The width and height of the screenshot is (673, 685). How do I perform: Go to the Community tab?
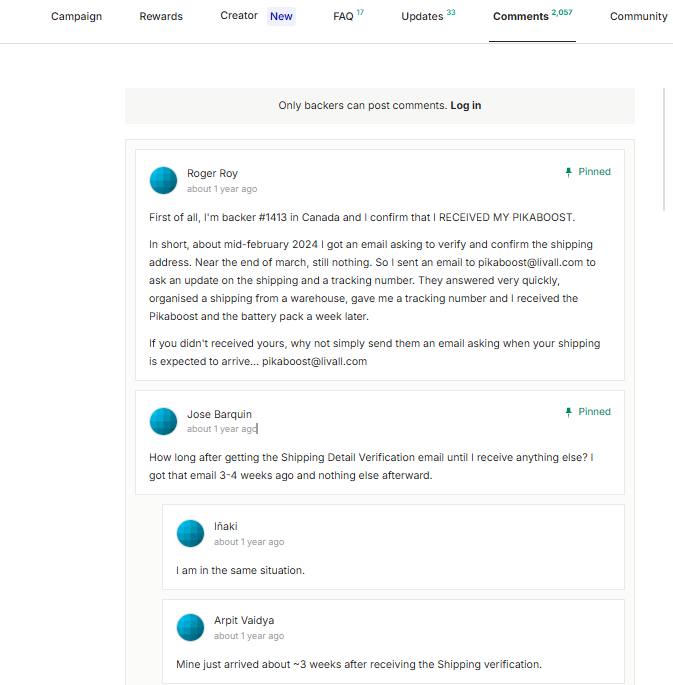point(638,16)
